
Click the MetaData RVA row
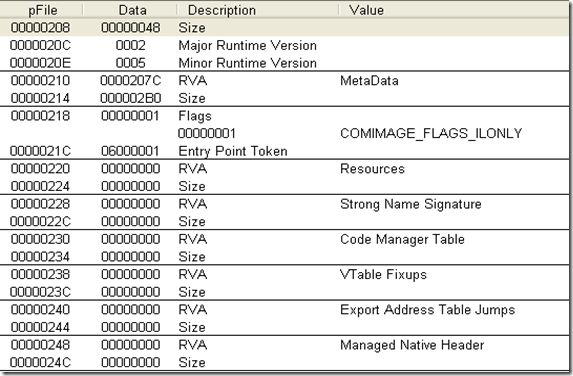284,81
